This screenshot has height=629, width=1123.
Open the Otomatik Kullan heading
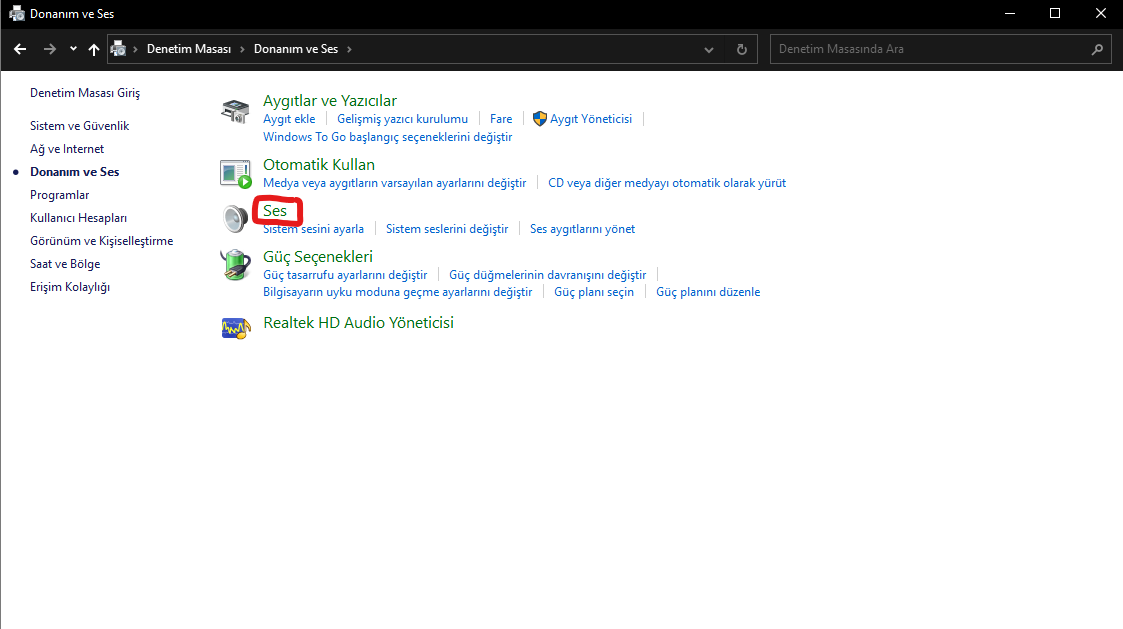point(319,165)
